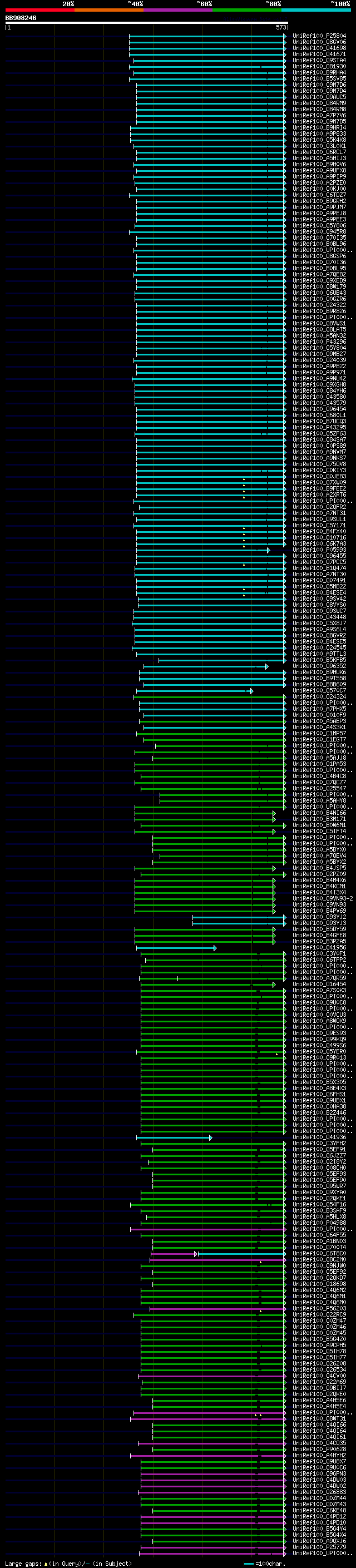Select hit label UniRef100_Q93YJ3
The width and height of the screenshot is (356, 1568).
[319, 923]
